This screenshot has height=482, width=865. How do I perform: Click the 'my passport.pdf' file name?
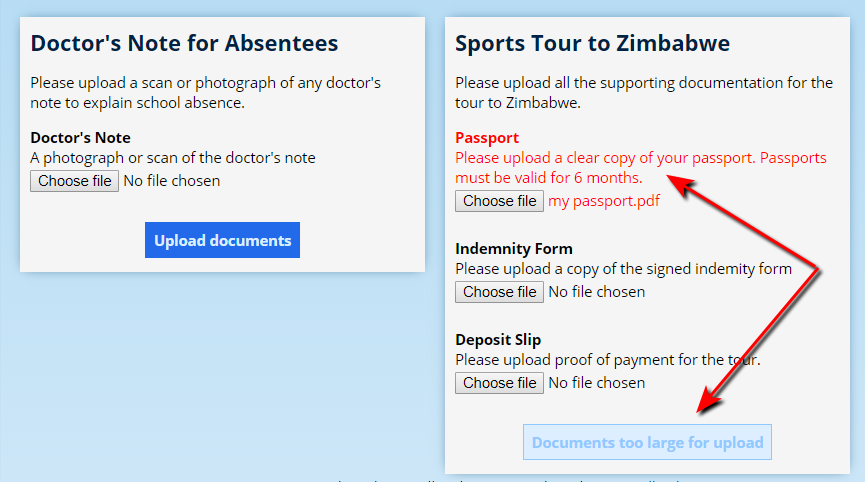(603, 201)
